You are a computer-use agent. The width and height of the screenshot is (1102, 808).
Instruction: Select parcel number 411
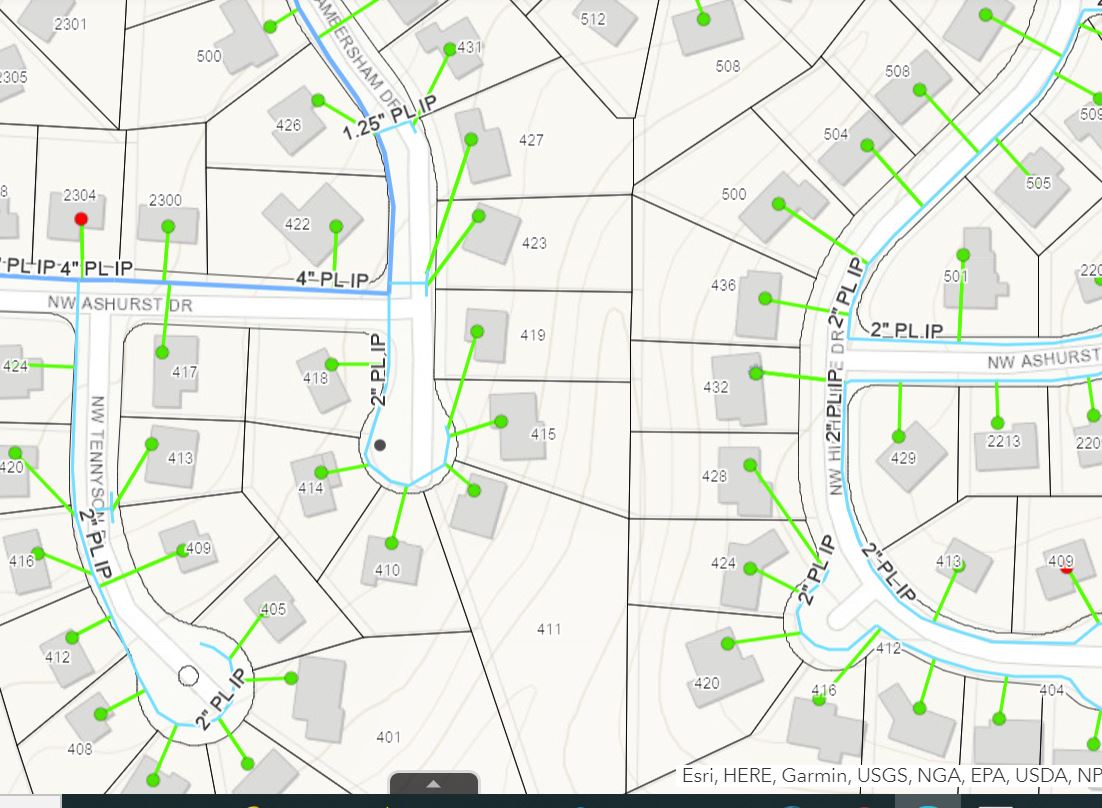coord(548,629)
